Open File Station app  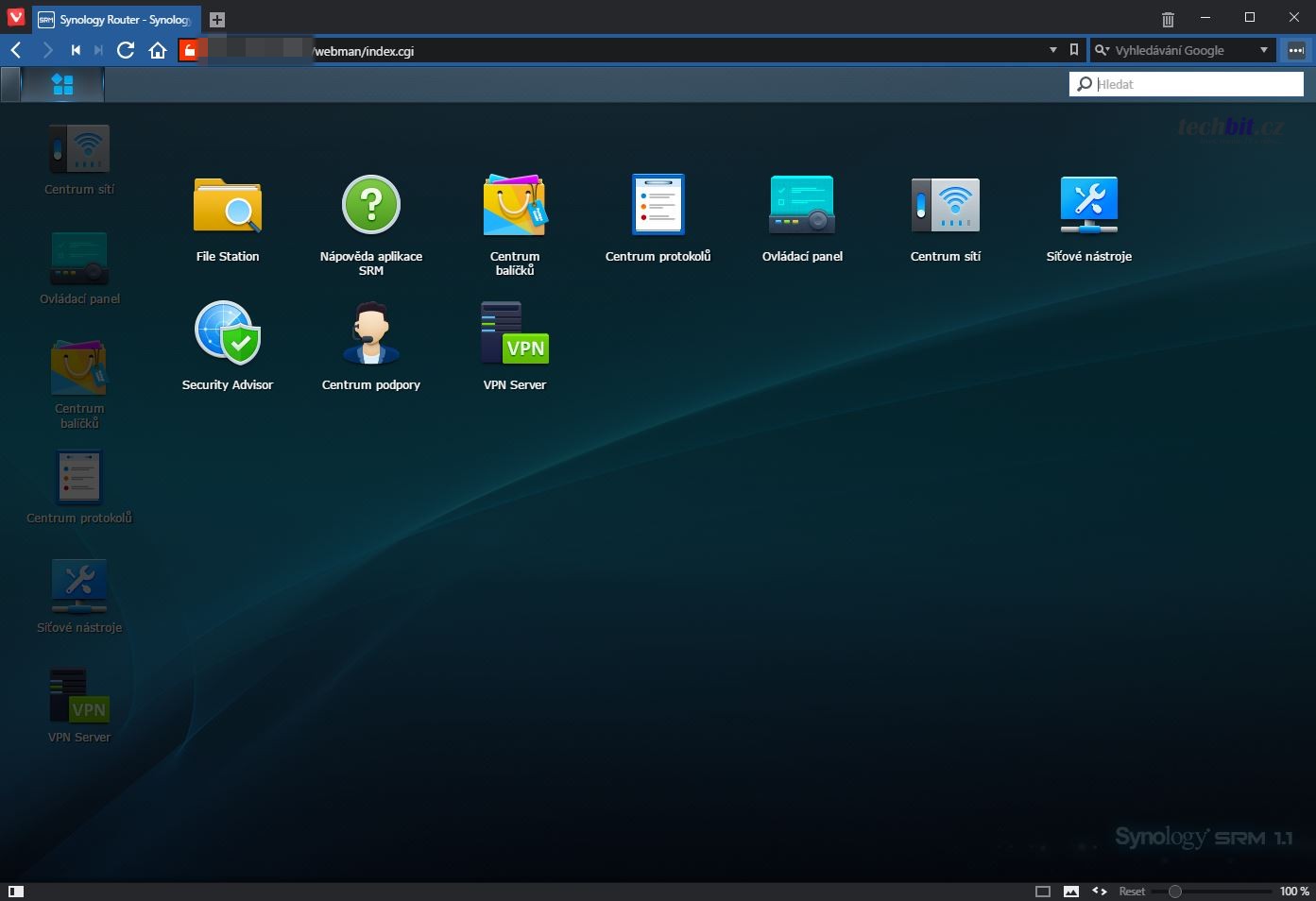[x=227, y=206]
